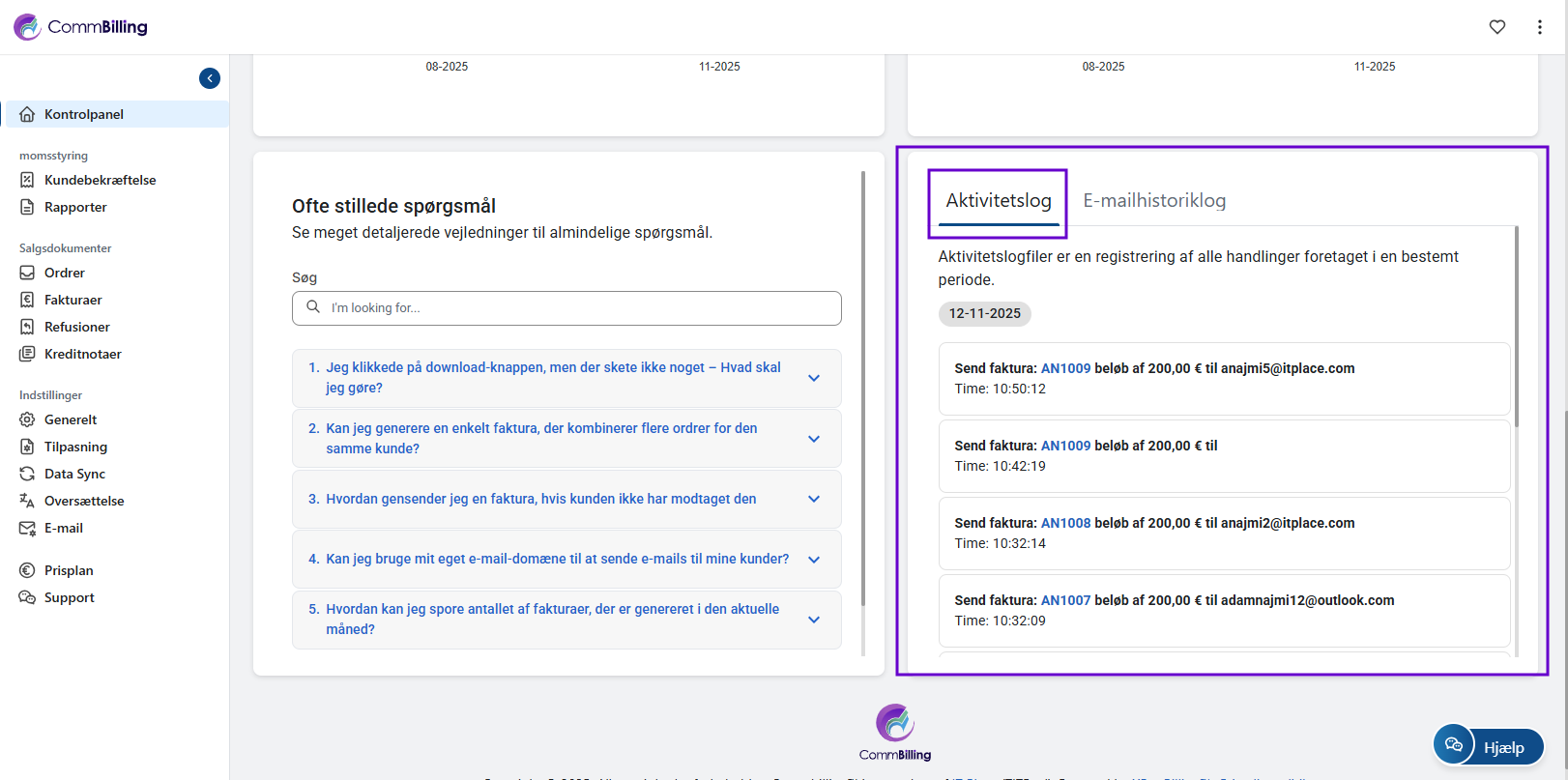
Task: Expand FAQ question 5 about tracking invoices
Action: coord(813,620)
